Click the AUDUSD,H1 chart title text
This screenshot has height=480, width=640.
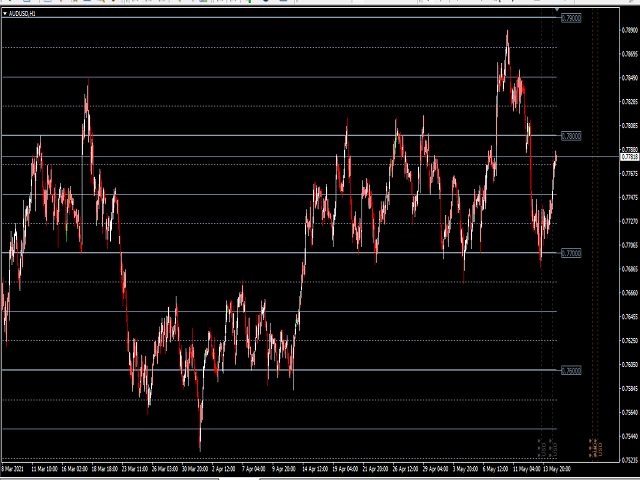coord(22,13)
